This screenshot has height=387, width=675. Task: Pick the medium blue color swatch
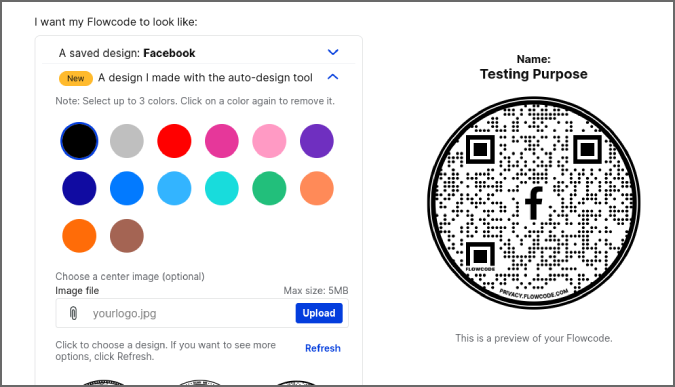point(127,188)
